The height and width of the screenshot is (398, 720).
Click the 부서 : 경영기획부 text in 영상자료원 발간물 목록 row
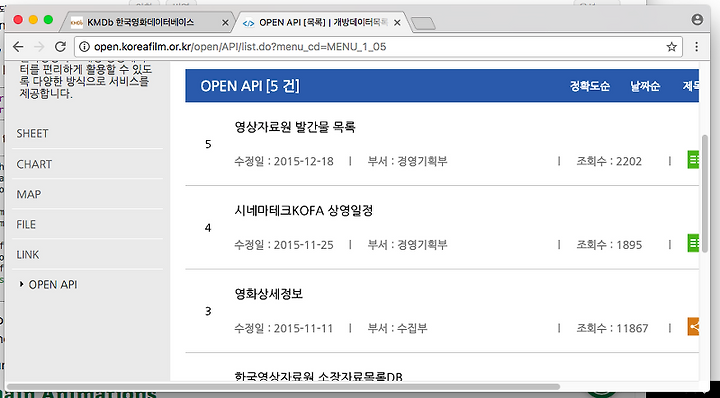tap(407, 161)
